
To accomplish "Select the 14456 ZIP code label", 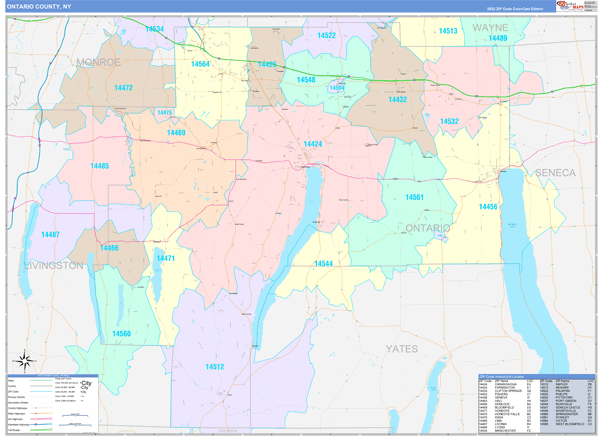I will click(488, 207).
